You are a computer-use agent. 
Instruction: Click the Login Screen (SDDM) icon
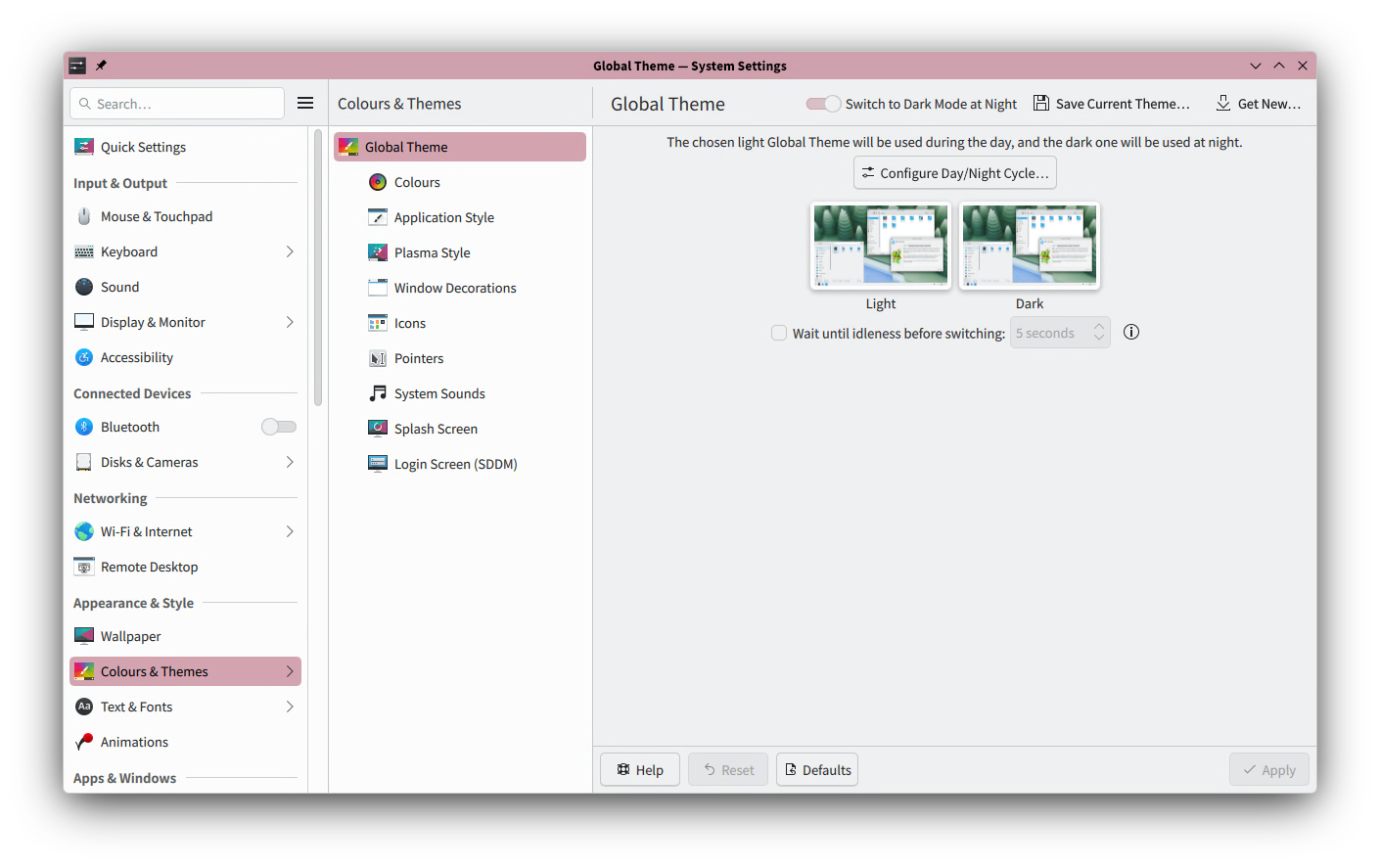click(x=378, y=464)
